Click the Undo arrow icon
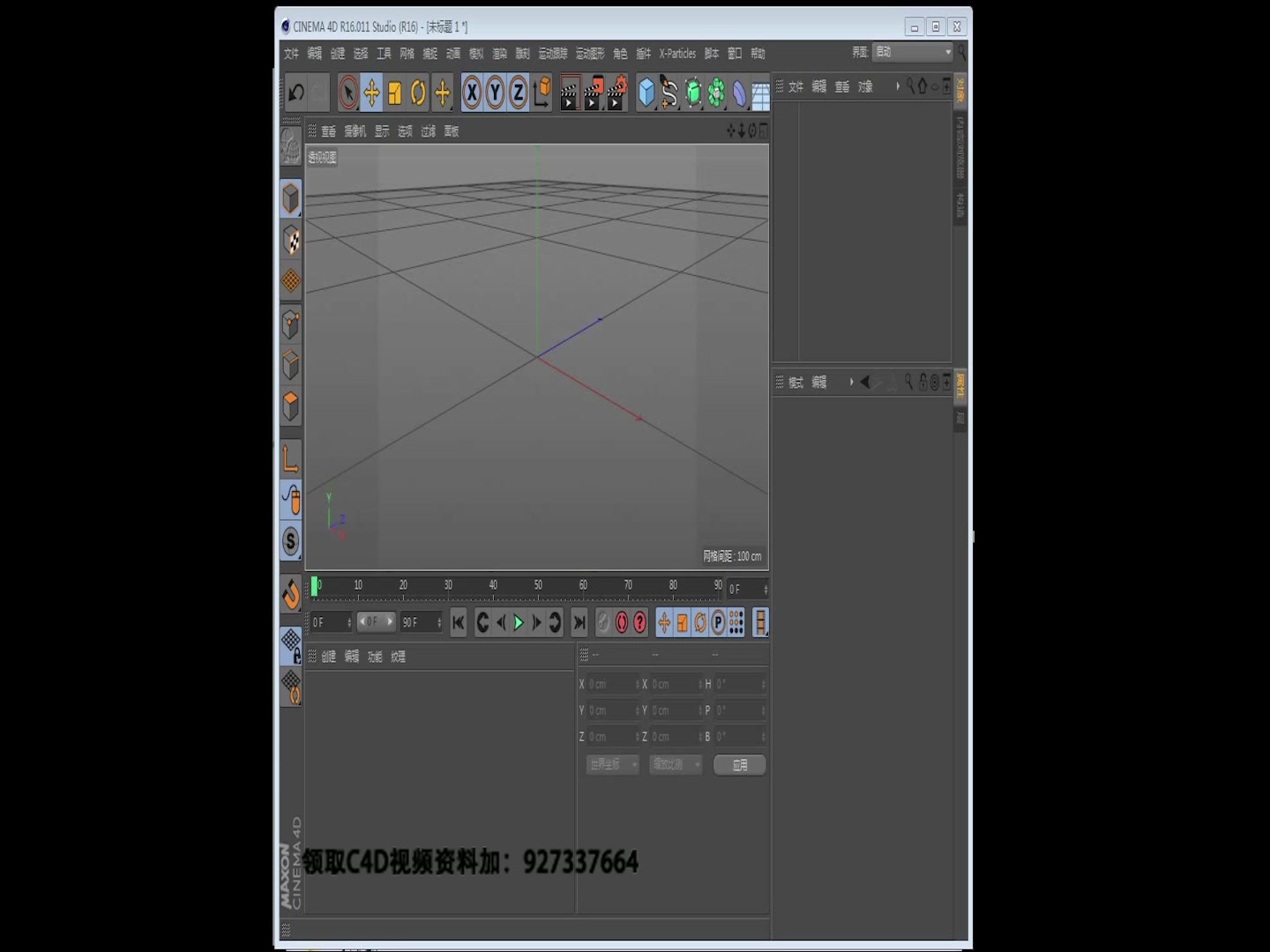This screenshot has height=952, width=1270. [296, 93]
